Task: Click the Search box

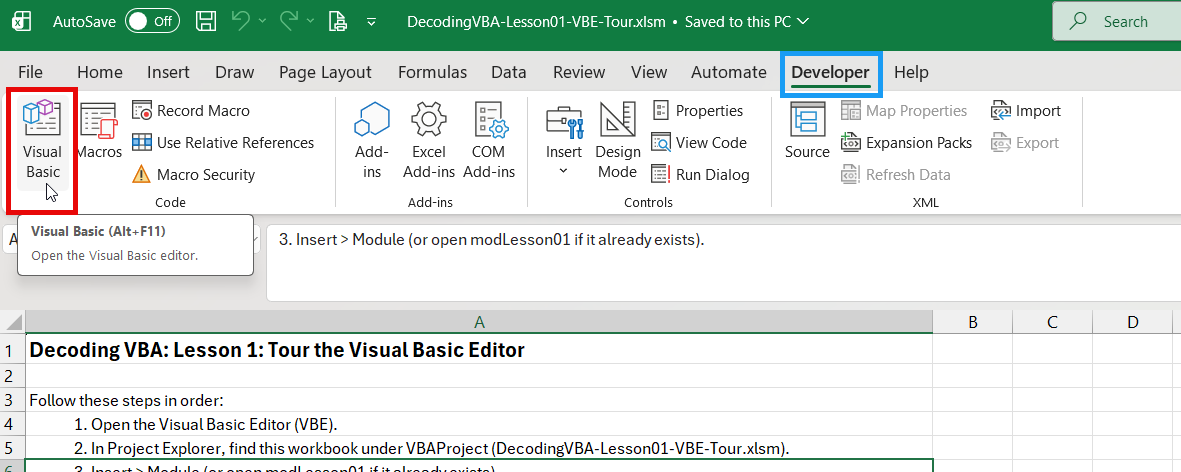Action: 1116,21
